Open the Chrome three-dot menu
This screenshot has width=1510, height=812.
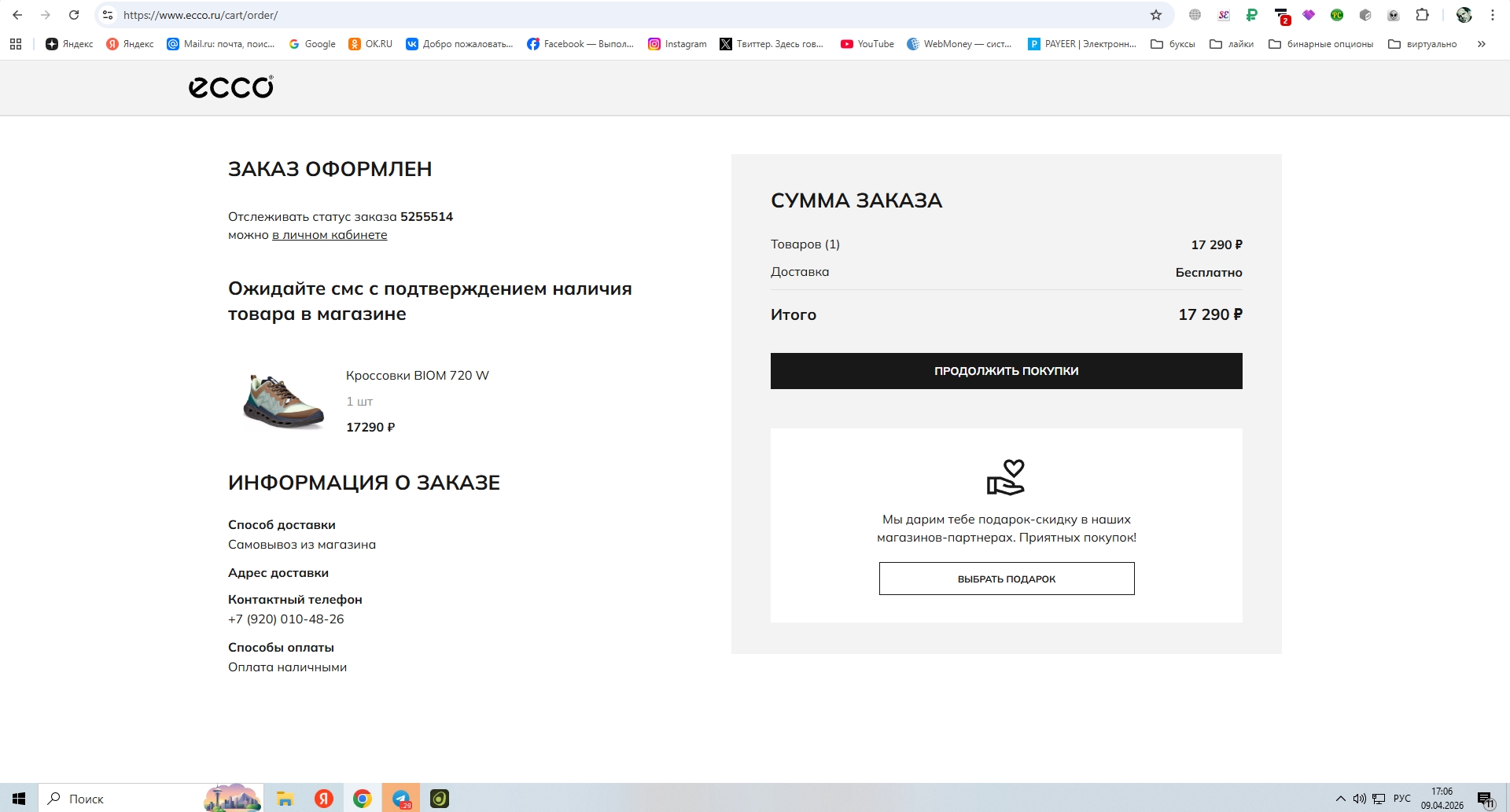(1493, 15)
